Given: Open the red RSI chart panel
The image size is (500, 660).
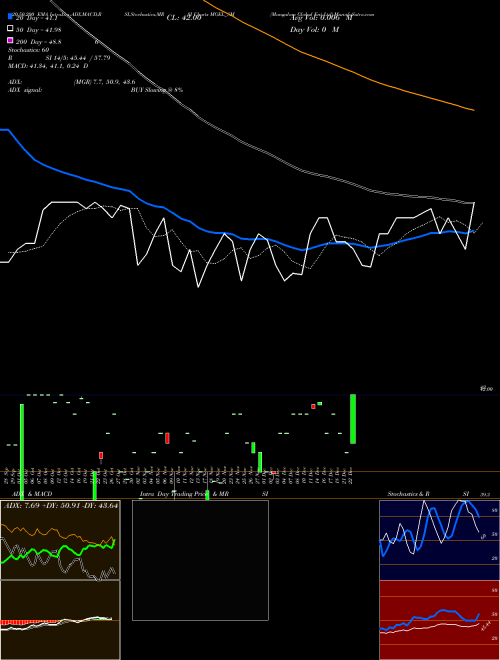Looking at the screenshot, I should [439, 620].
